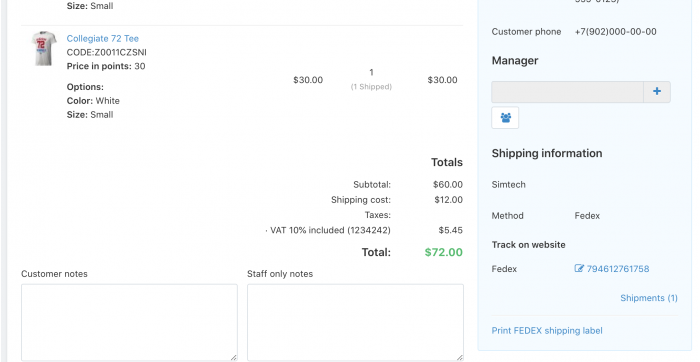Click the Shipping cost: label

(361, 200)
